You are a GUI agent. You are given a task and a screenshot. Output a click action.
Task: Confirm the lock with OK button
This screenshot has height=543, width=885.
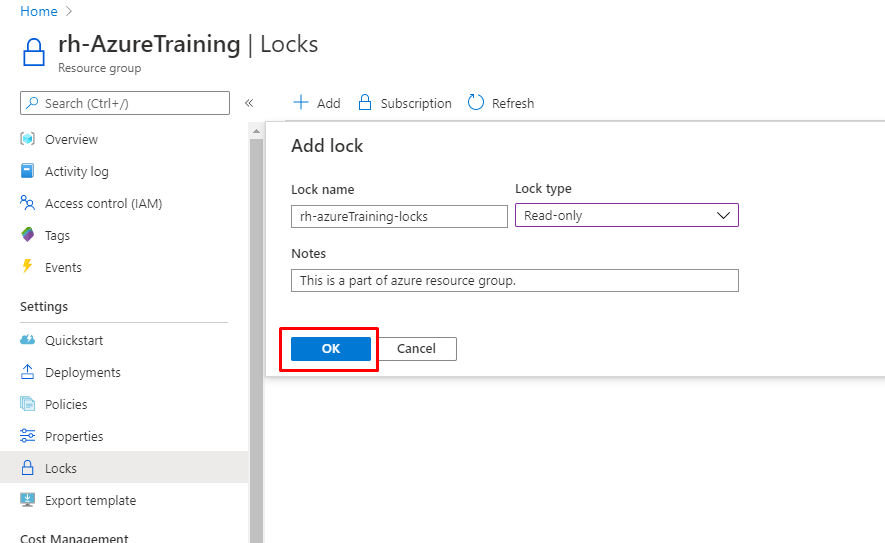[331, 349]
